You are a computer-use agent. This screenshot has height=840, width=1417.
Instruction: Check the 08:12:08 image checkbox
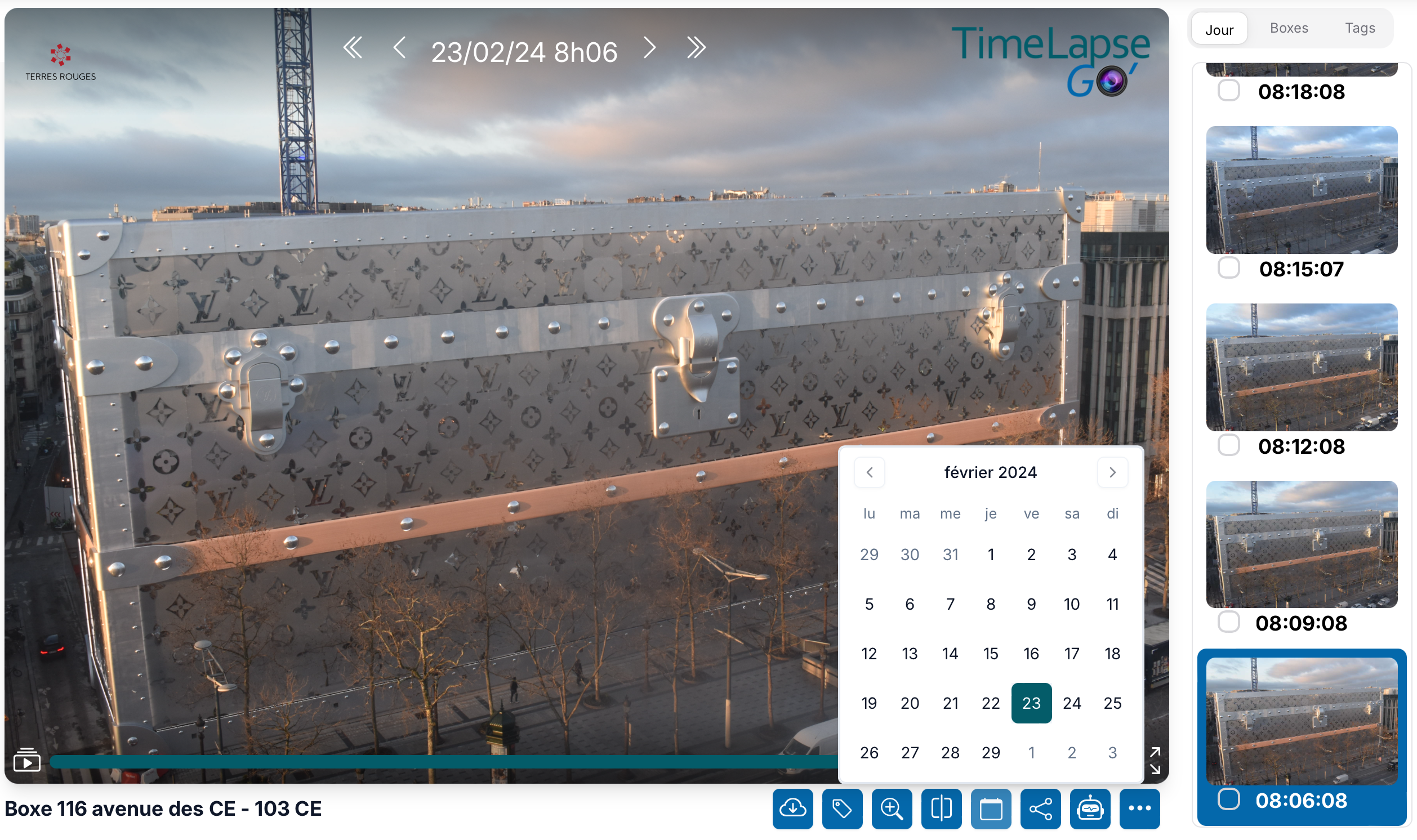coord(1228,445)
